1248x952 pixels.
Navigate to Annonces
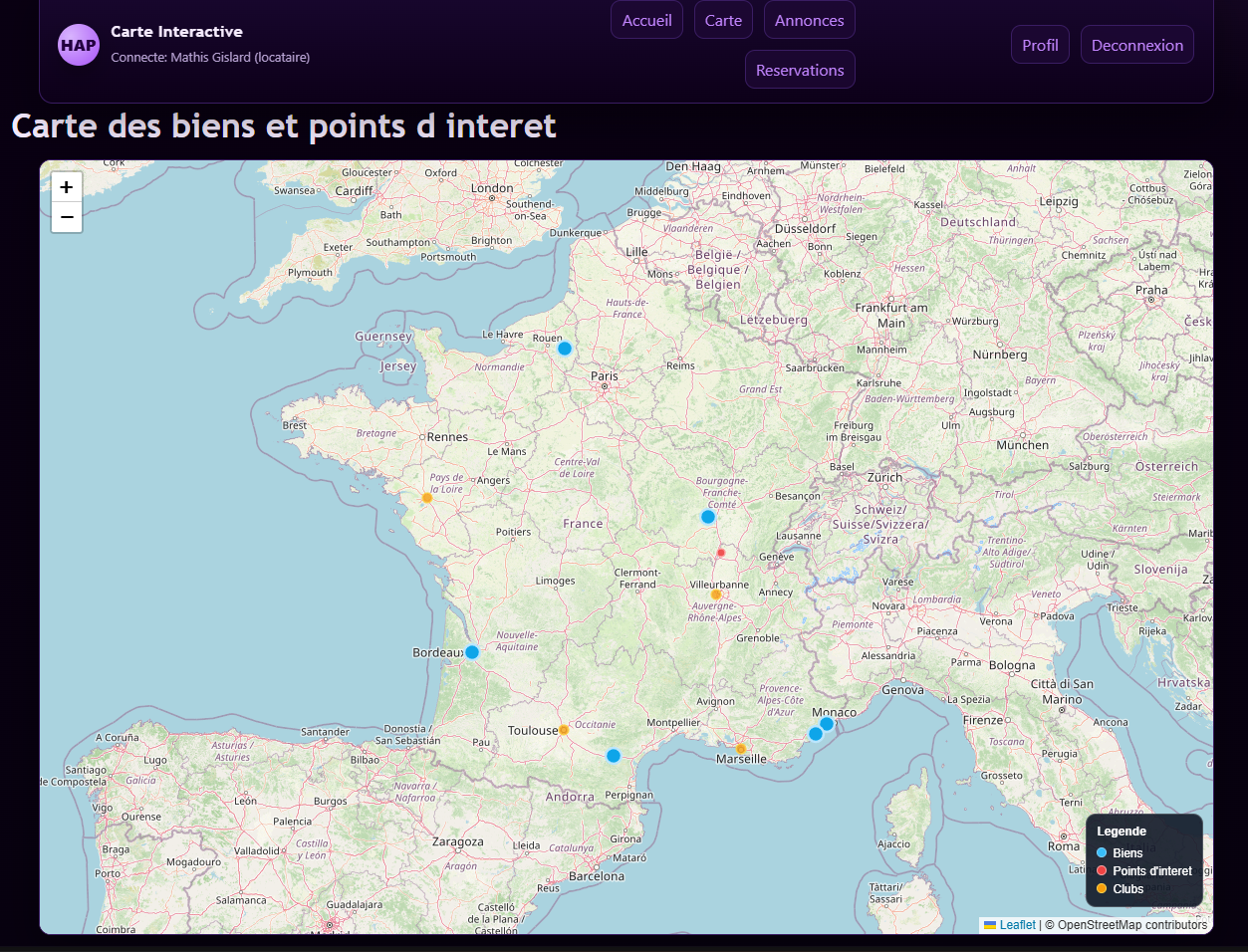[x=809, y=20]
